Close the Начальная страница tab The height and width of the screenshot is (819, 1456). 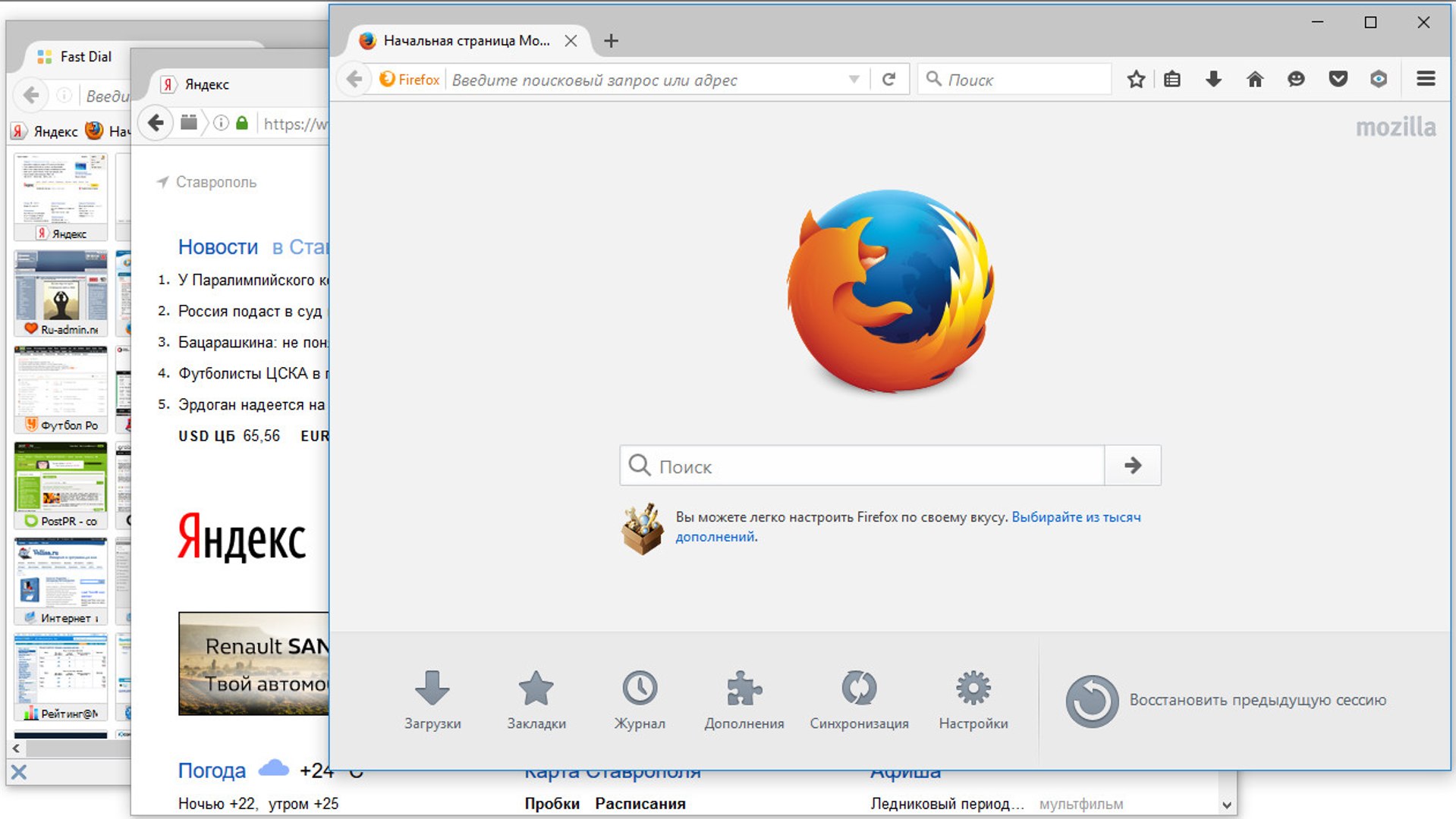click(571, 41)
